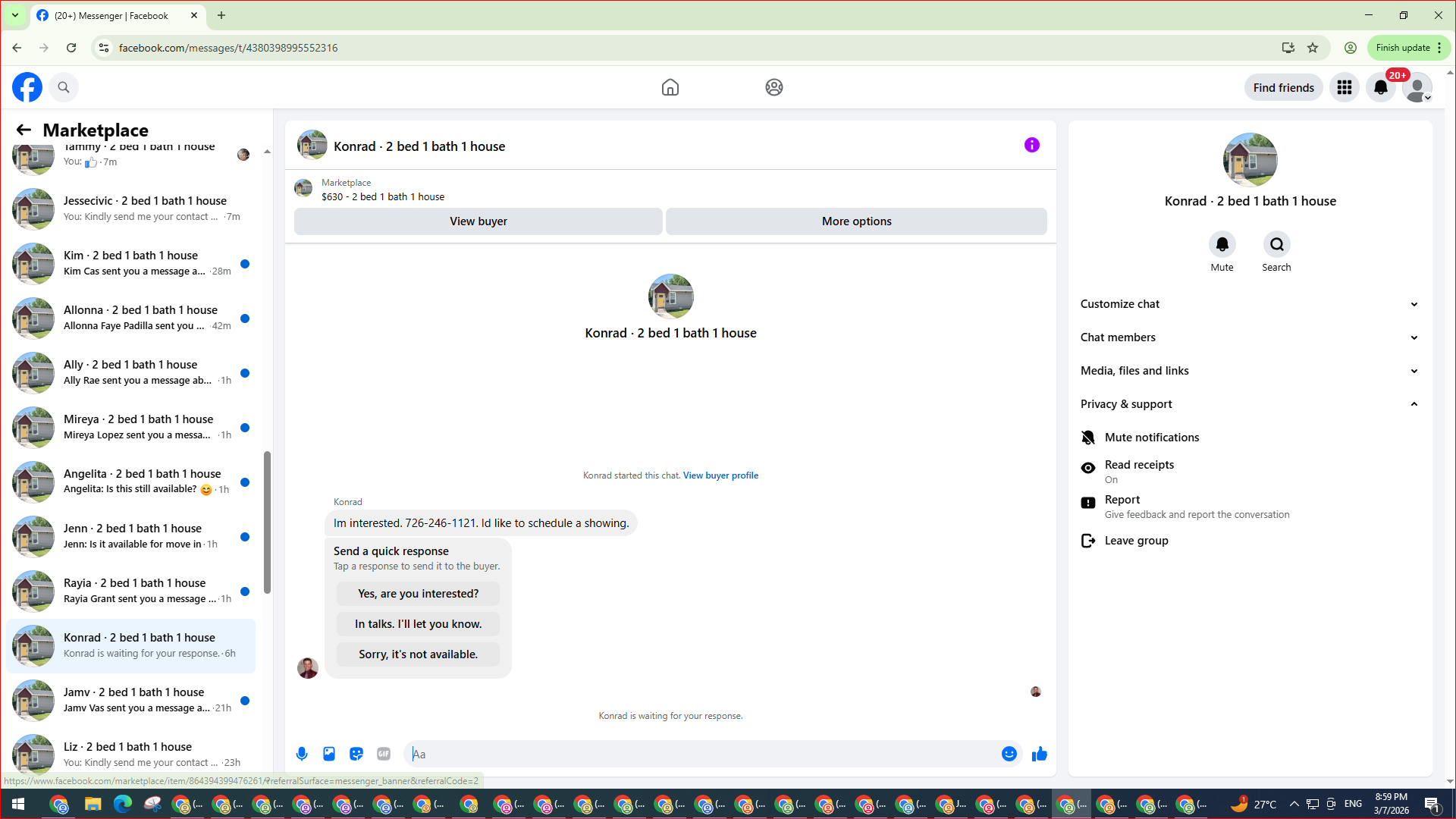Reload the page

71,48
